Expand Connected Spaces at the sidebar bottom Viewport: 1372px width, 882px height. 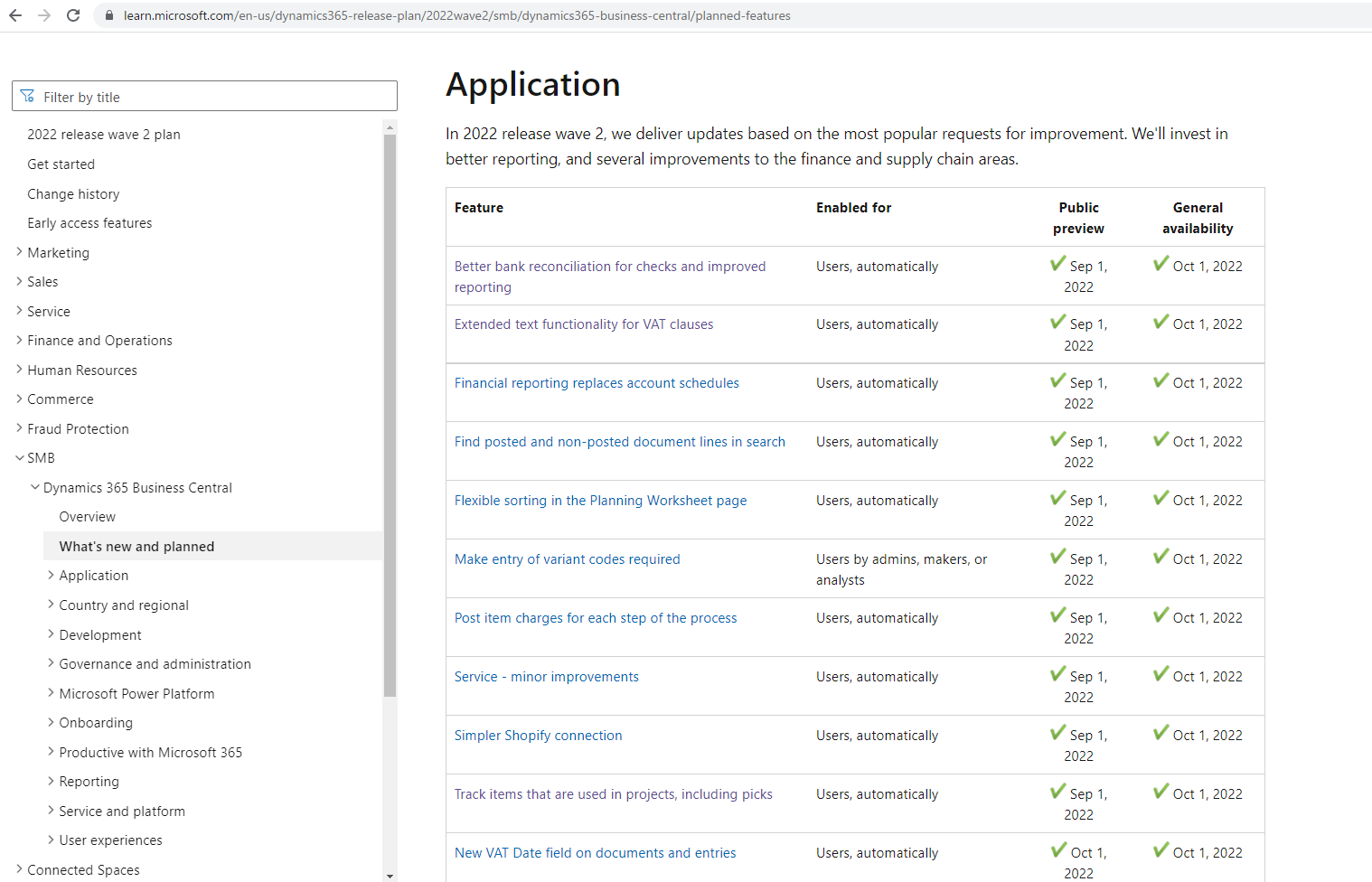pyautogui.click(x=19, y=869)
